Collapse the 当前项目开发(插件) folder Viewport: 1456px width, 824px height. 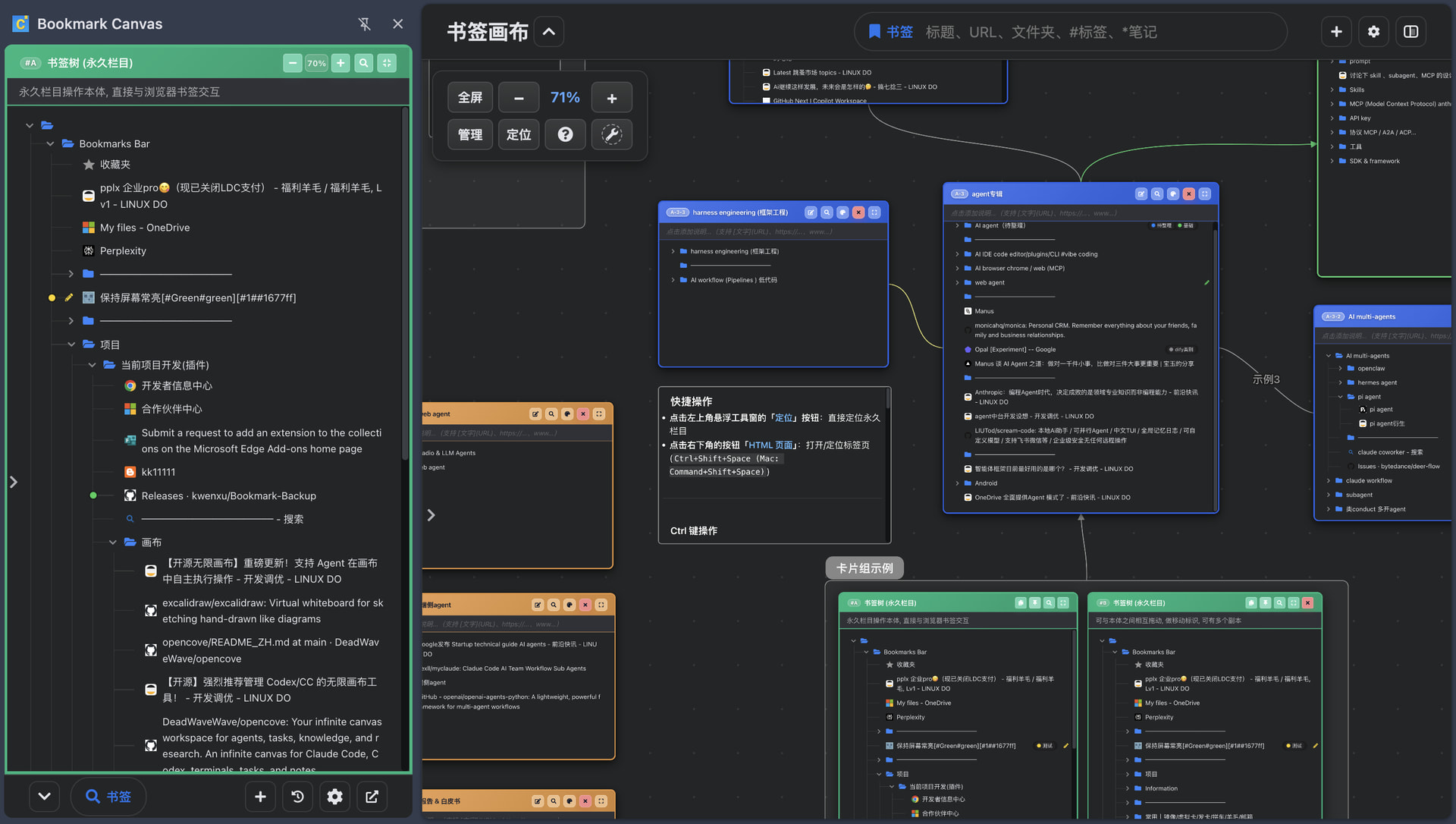click(x=92, y=365)
